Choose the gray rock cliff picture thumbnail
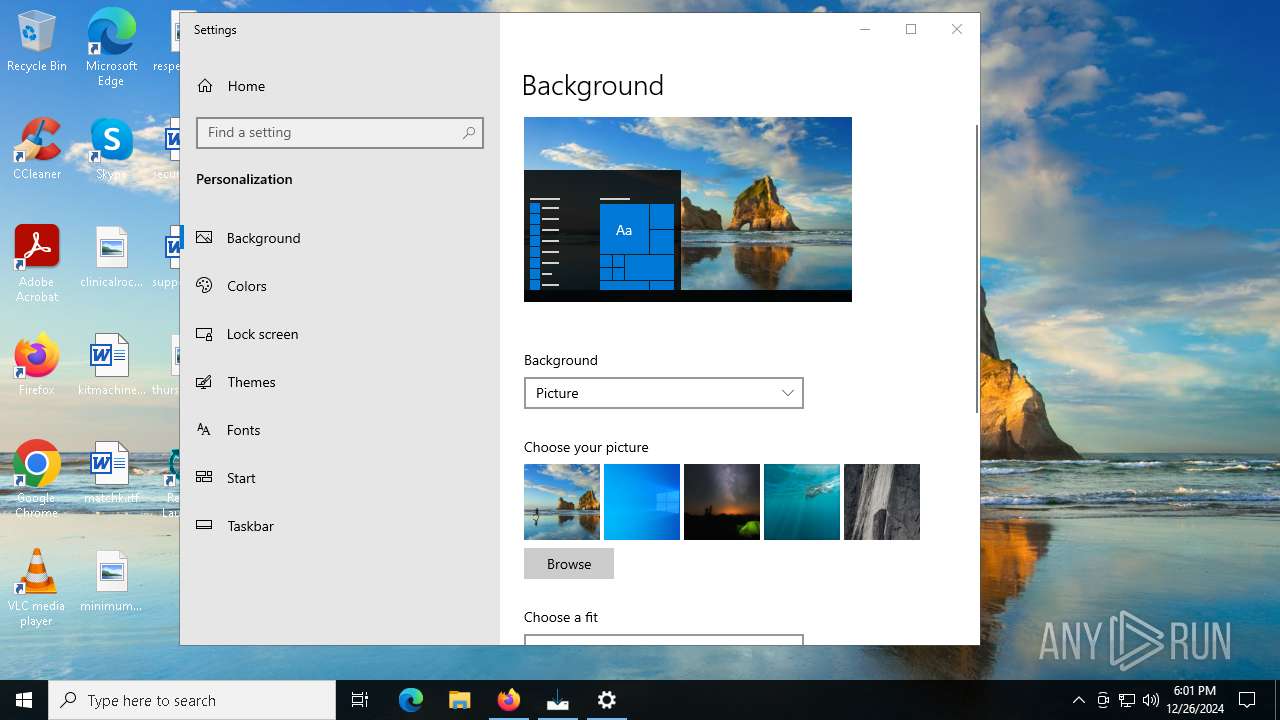 [x=882, y=502]
